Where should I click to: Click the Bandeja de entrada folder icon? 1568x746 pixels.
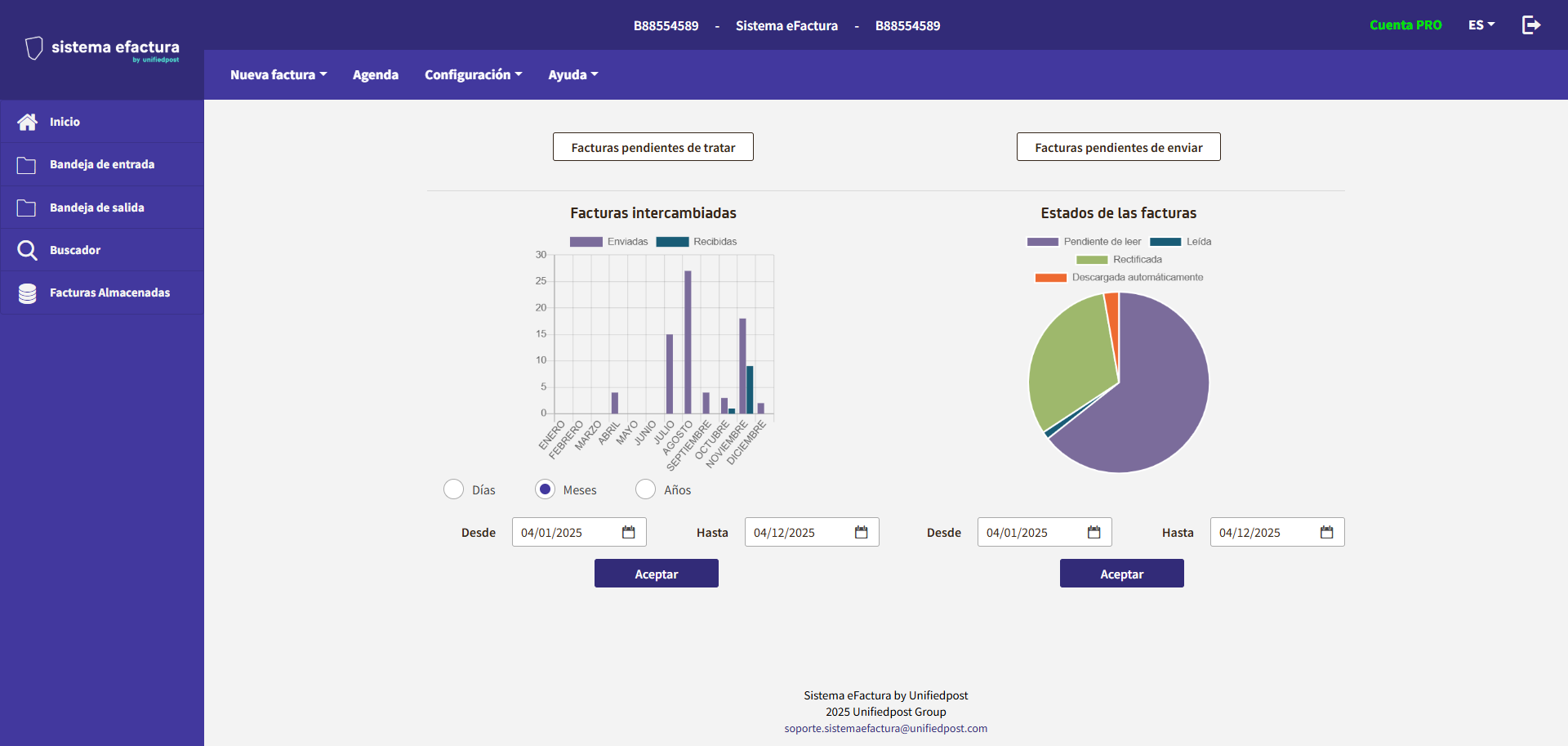pyautogui.click(x=27, y=165)
